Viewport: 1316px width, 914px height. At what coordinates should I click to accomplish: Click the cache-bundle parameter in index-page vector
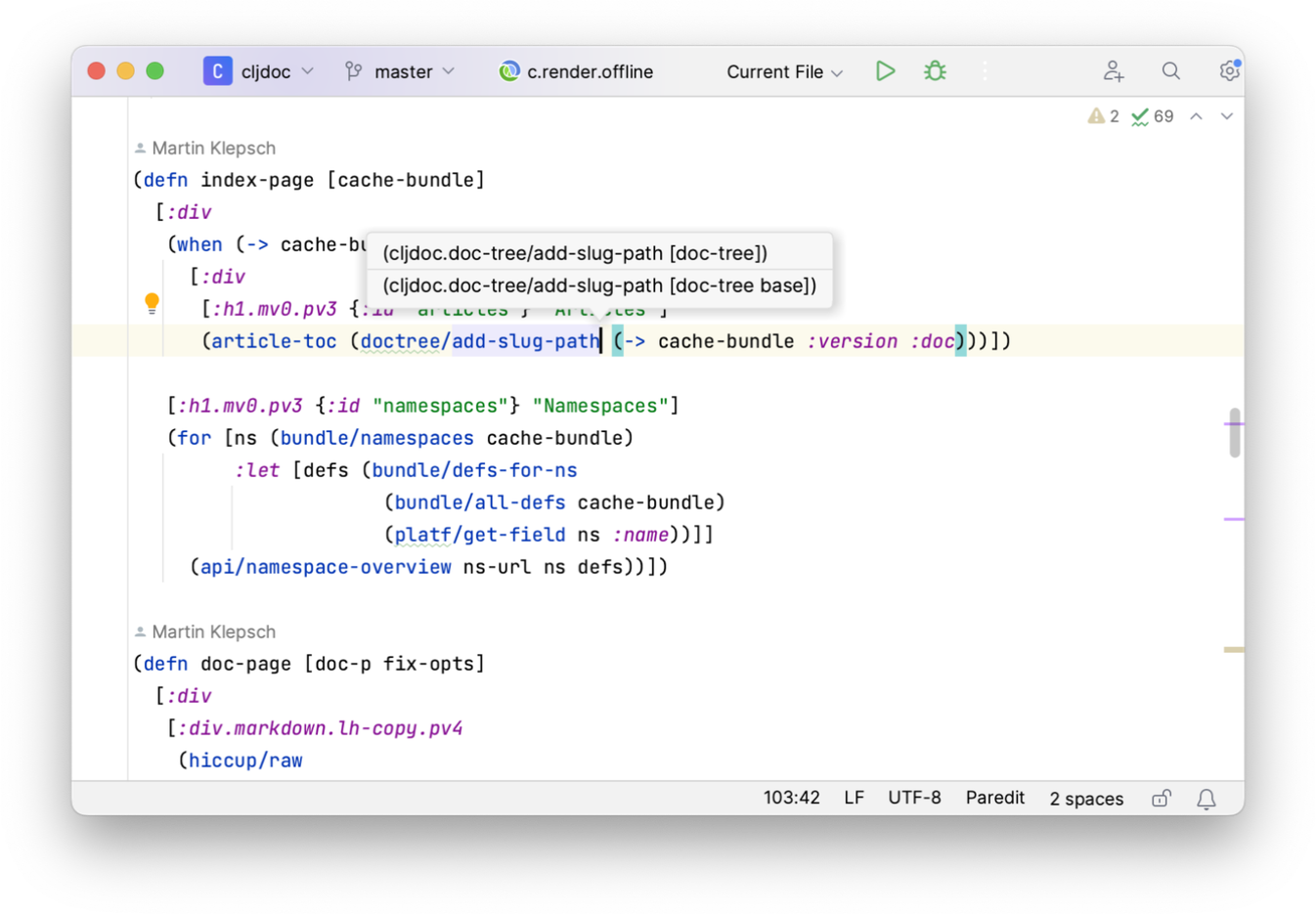[406, 180]
